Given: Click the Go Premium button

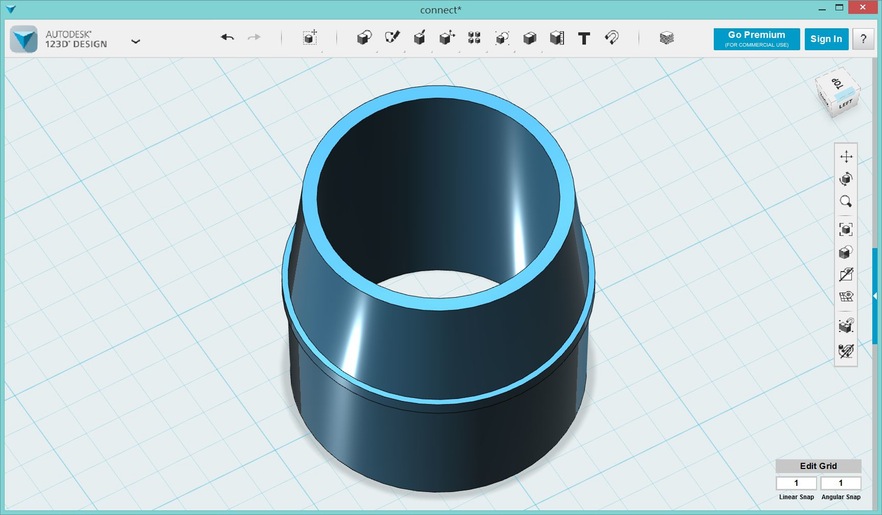Looking at the screenshot, I should click(757, 39).
